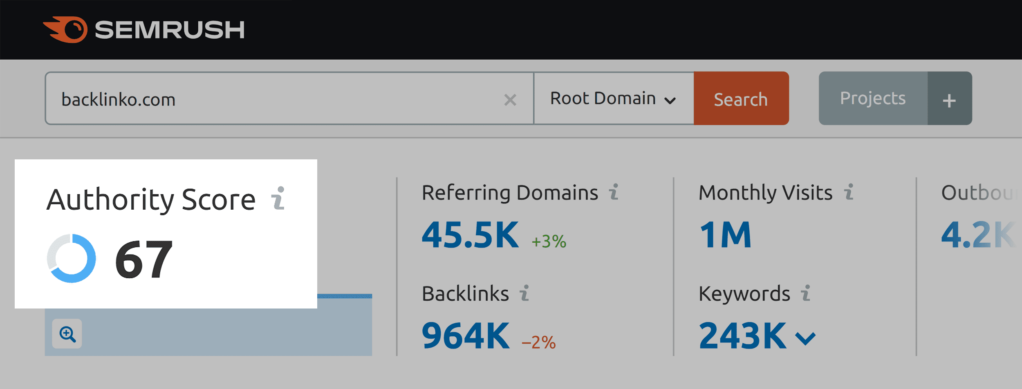Click the Semrush flame logo icon
Screen dimensions: 1022x389
[x=65, y=30]
